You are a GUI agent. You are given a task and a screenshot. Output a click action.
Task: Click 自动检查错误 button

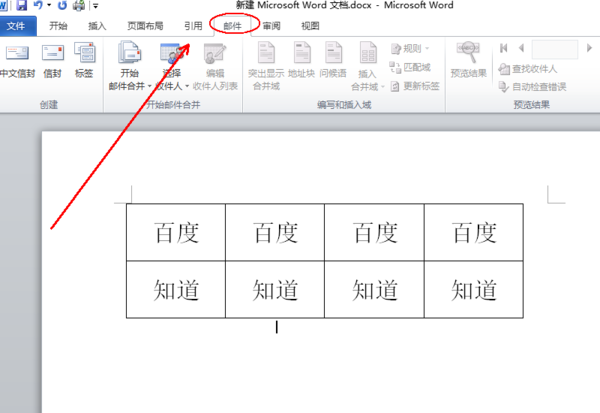point(532,87)
